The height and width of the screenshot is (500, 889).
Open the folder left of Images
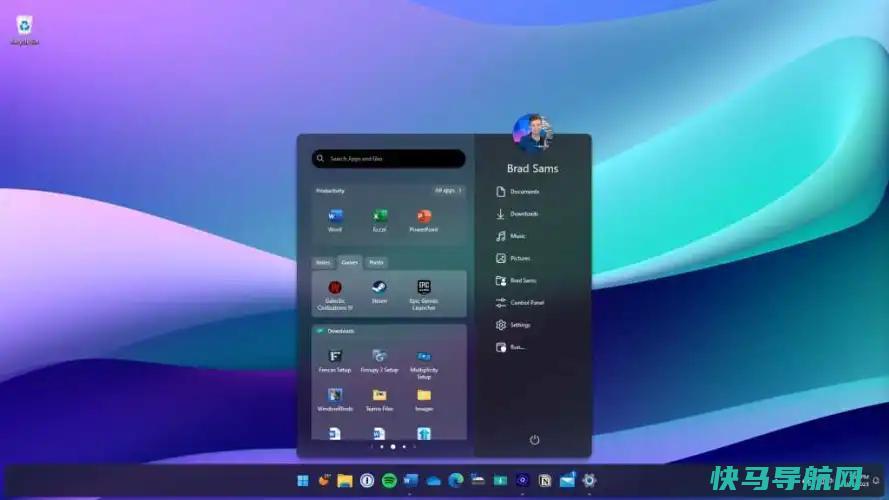[x=379, y=399]
